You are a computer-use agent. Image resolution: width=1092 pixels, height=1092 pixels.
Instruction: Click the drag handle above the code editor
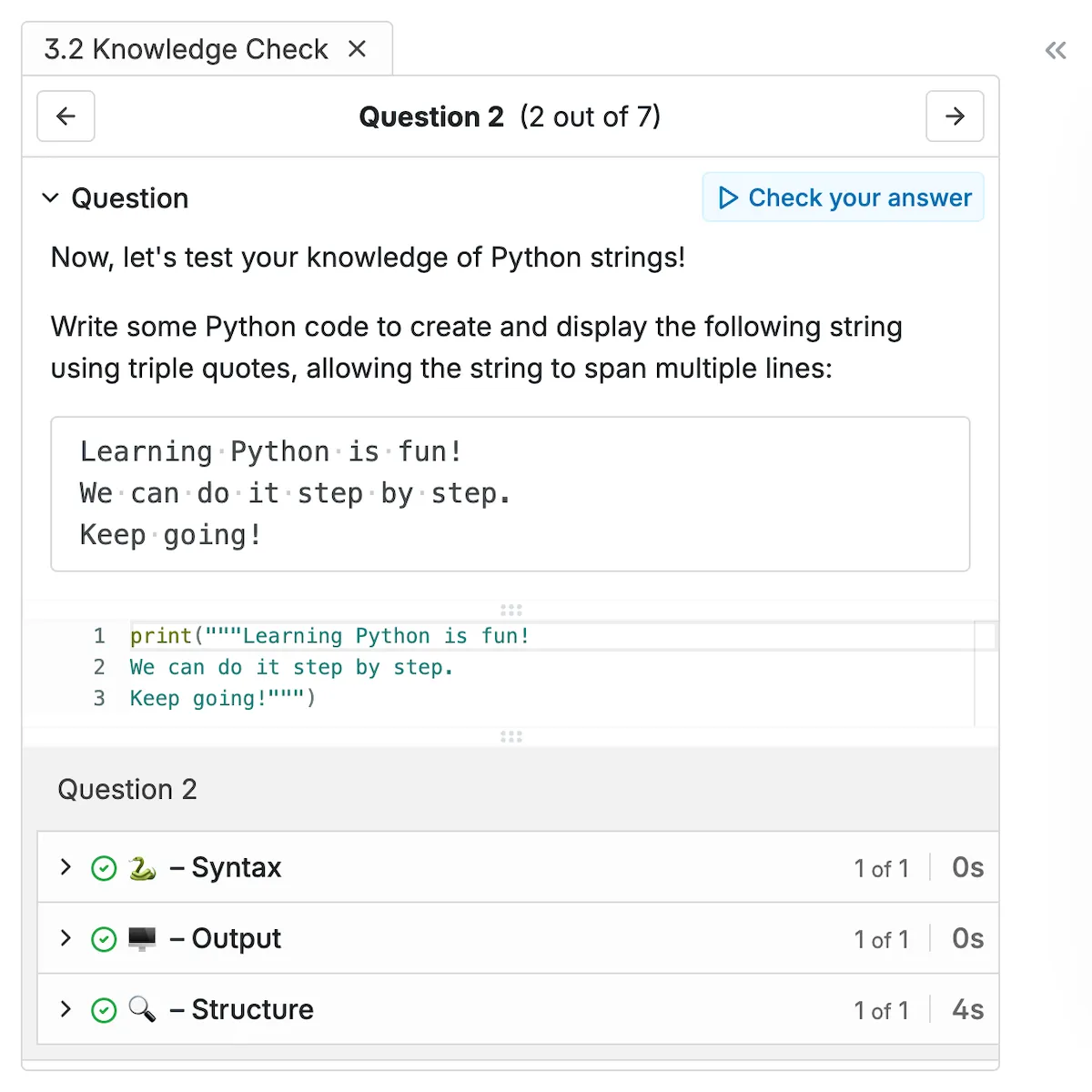pyautogui.click(x=511, y=610)
